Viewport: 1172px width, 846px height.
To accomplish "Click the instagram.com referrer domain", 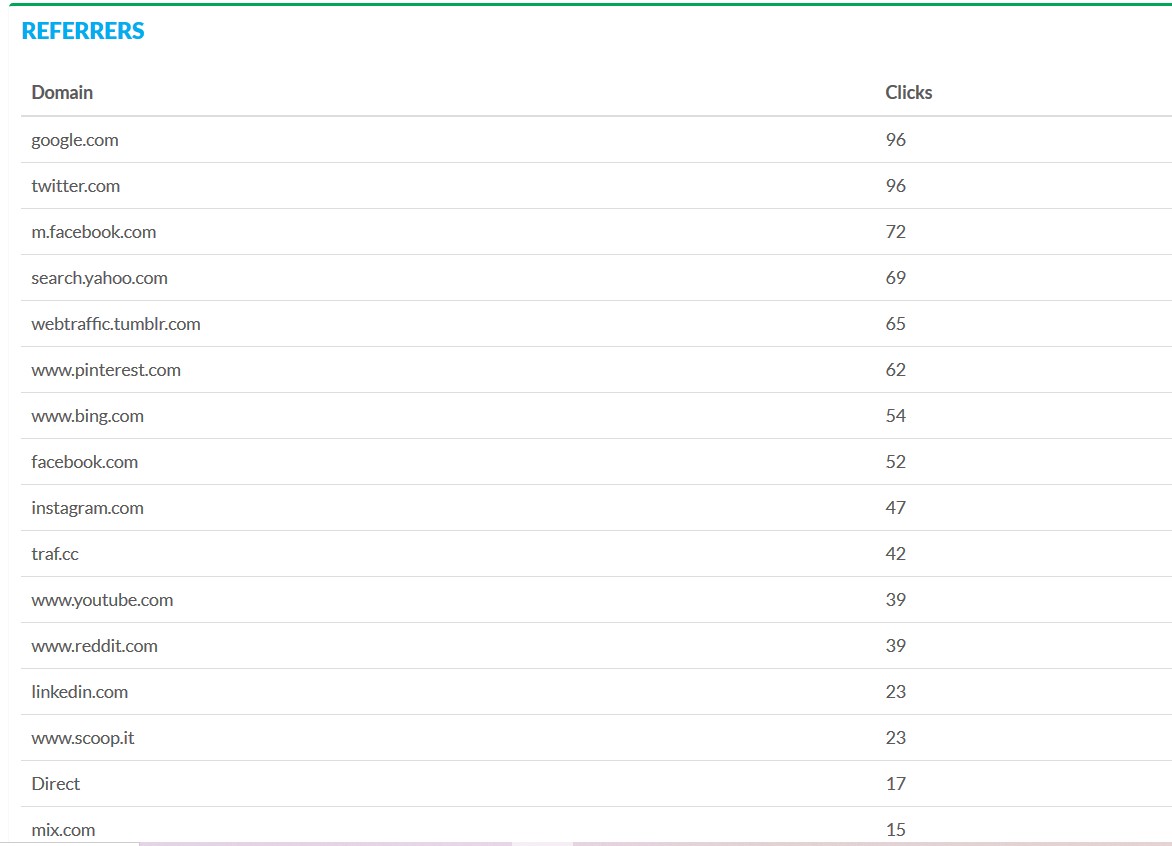I will coord(88,508).
